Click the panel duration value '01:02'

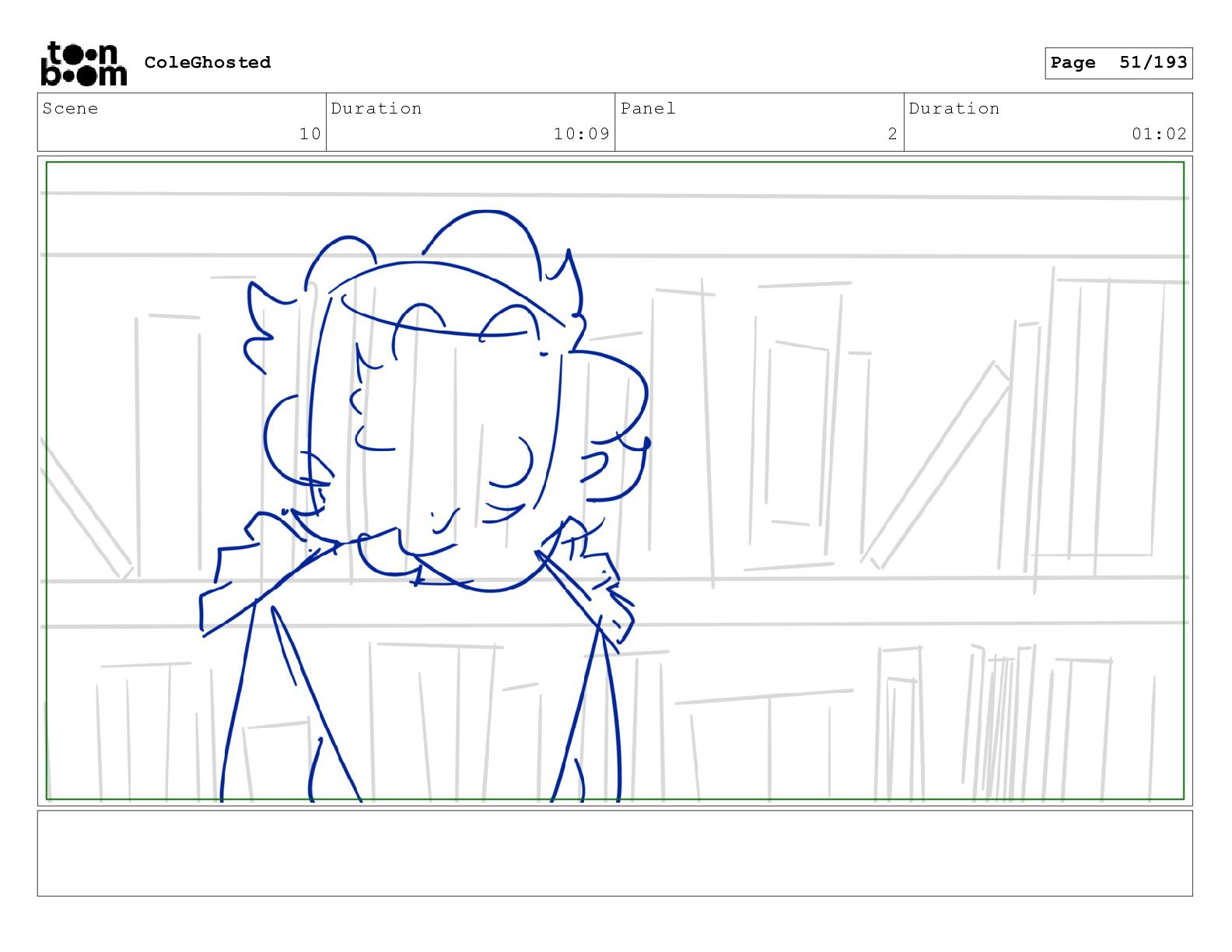coord(1160,134)
